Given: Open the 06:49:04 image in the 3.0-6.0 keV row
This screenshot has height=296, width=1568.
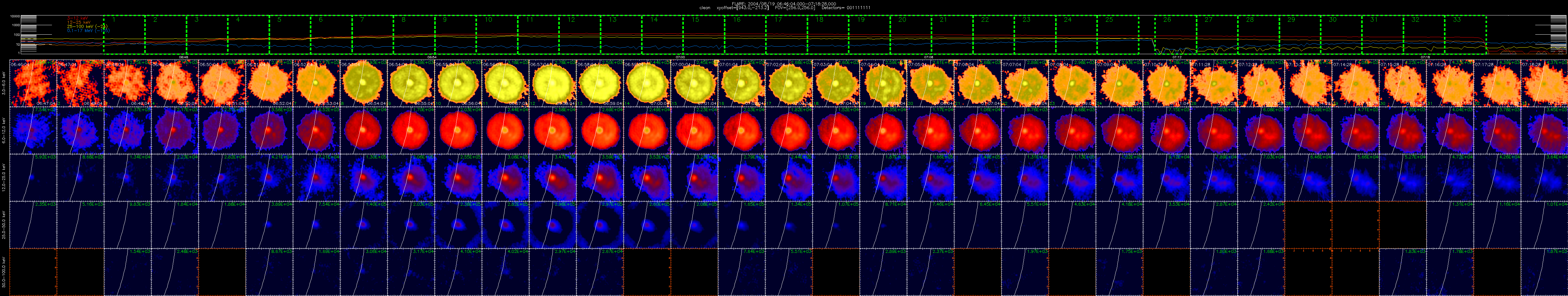Looking at the screenshot, I should tap(175, 83).
